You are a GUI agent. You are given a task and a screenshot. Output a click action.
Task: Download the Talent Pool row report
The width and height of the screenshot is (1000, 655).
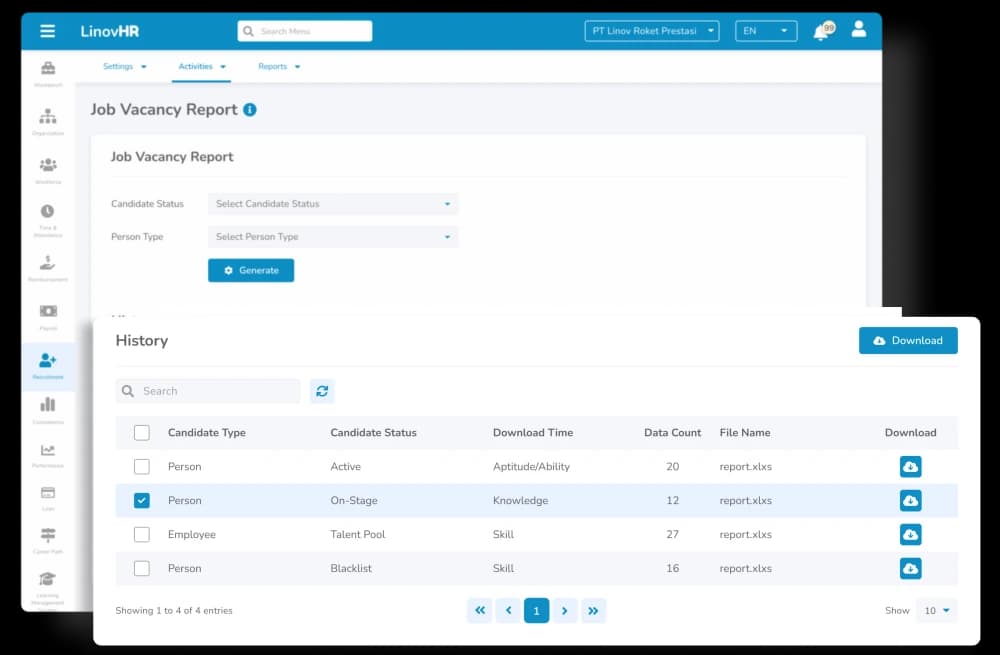click(x=910, y=534)
